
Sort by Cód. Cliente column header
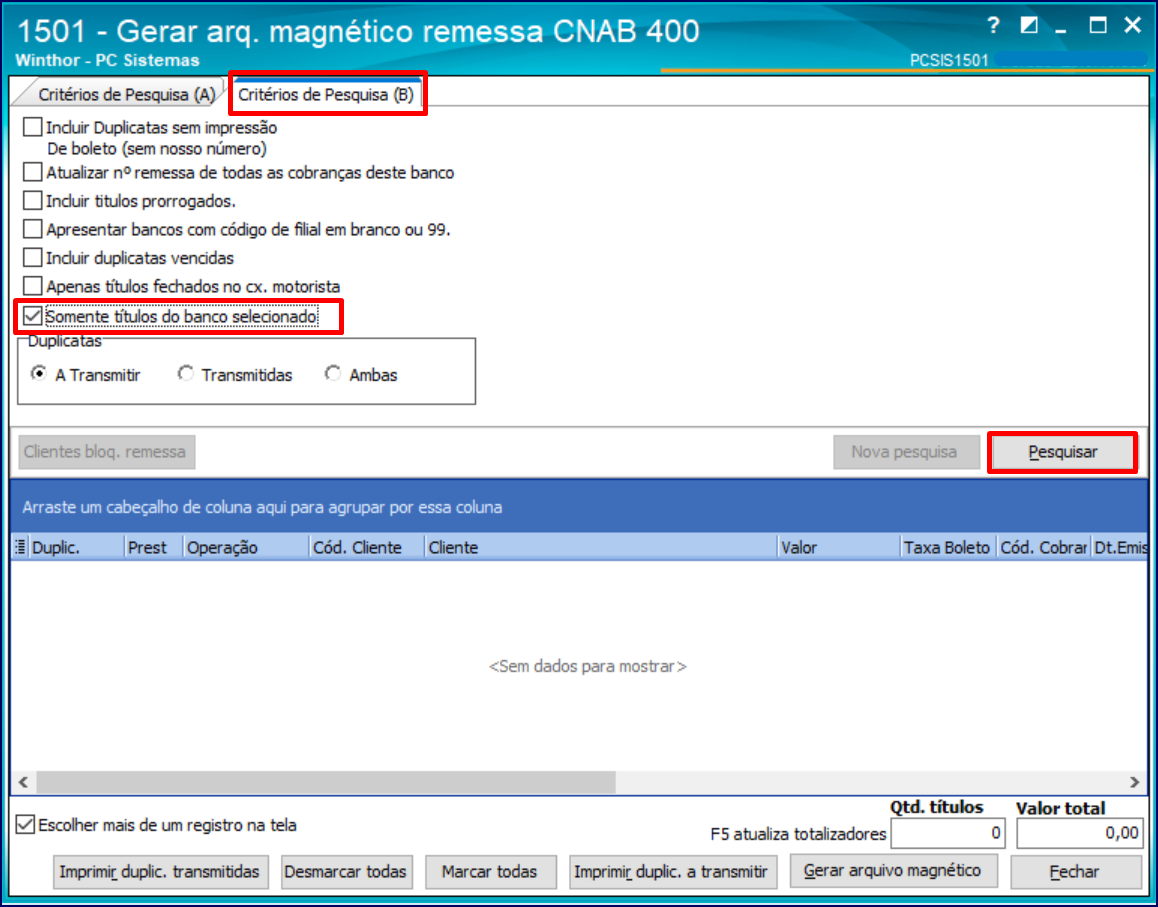tap(366, 547)
